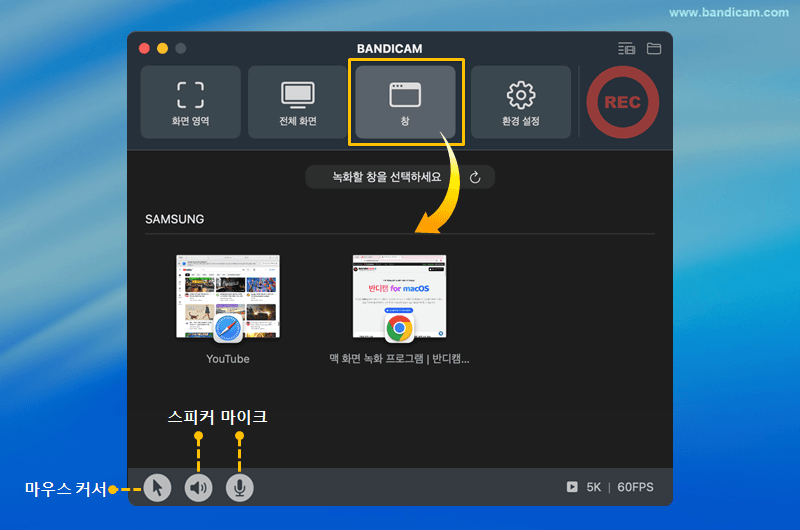This screenshot has height=530, width=800.
Task: Toggle microphone recording
Action: 240,488
